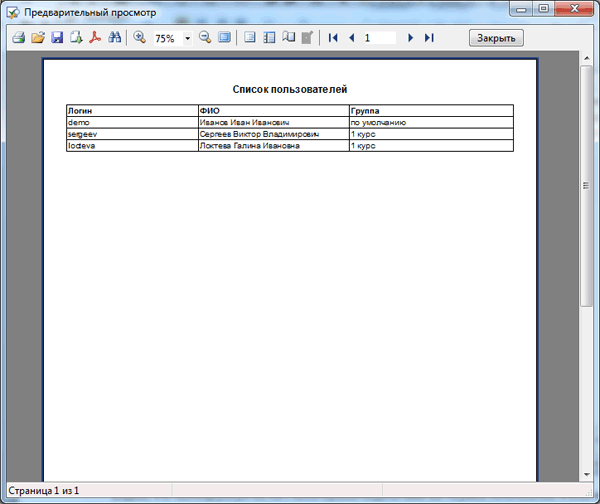600x504 pixels.
Task: Click the vertical scrollbar down arrow
Action: click(x=586, y=475)
